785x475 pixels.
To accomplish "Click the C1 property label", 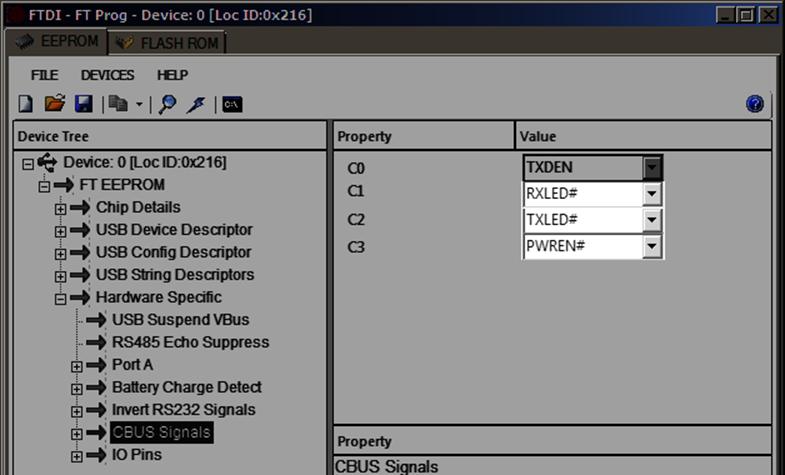I will (x=355, y=191).
